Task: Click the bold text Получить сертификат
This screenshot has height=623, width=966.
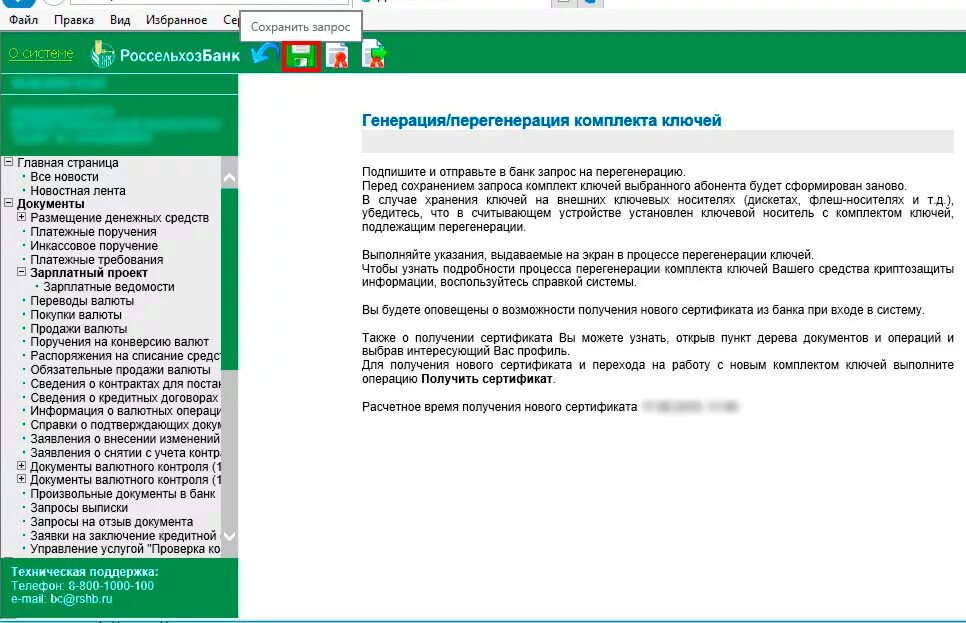Action: (x=487, y=379)
